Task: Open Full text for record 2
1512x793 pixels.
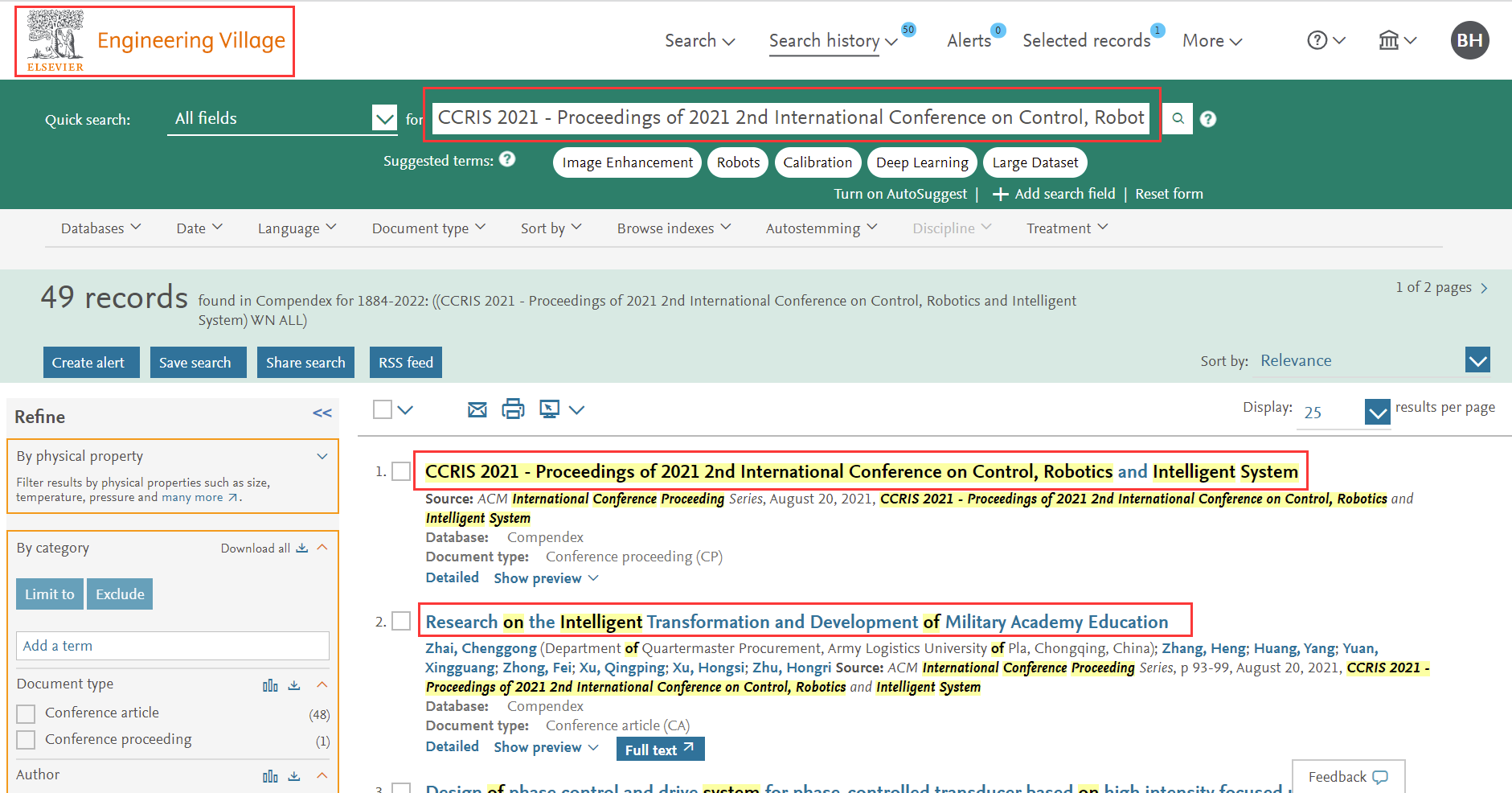Action: coord(660,749)
